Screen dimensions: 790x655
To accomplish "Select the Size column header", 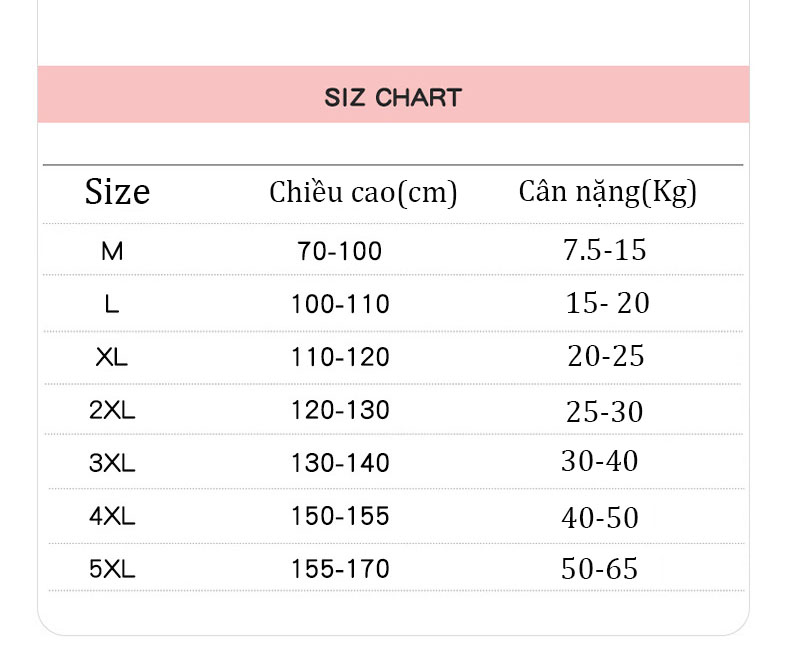I will [117, 192].
